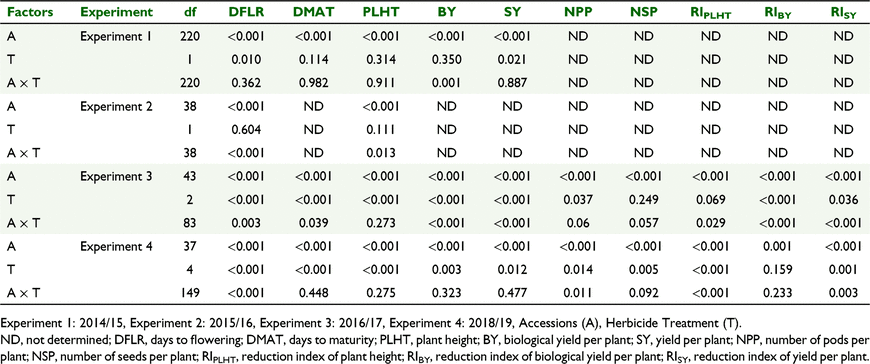This screenshot has width=870, height=364.
Task: Click the df value 83
Action: coord(189,224)
